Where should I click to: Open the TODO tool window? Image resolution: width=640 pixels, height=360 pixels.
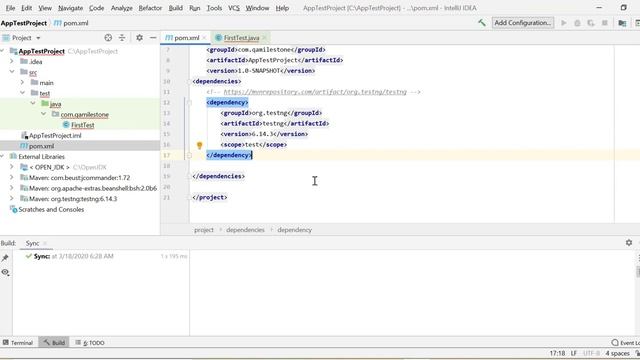90,343
